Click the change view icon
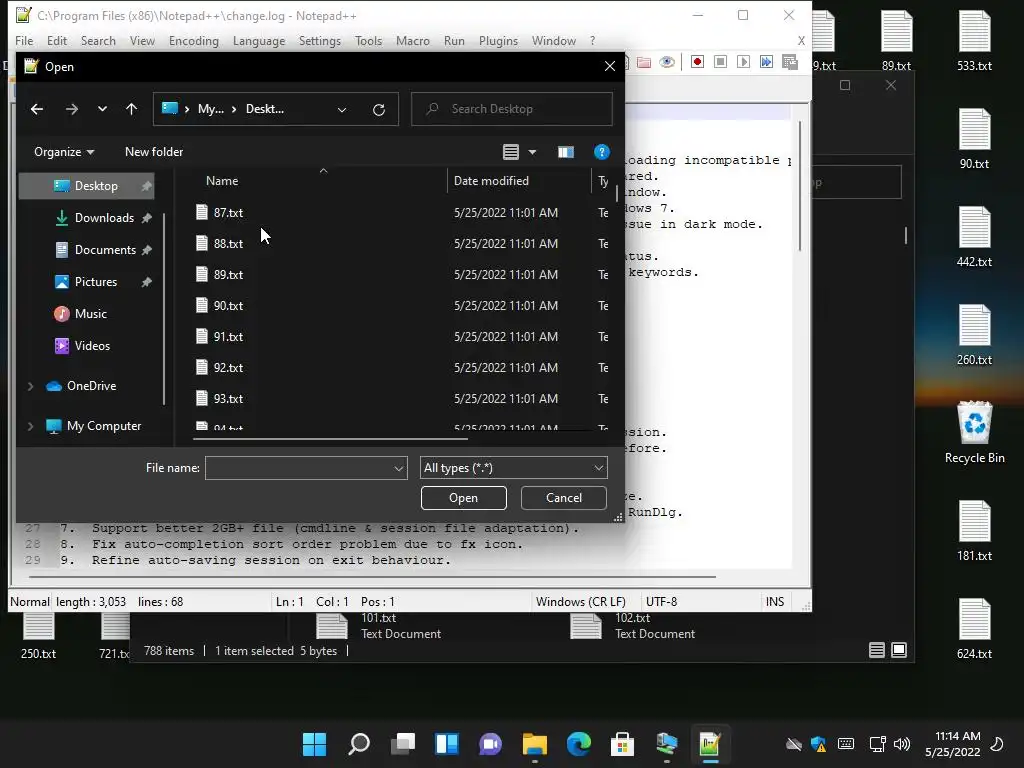This screenshot has height=768, width=1024. tap(511, 152)
